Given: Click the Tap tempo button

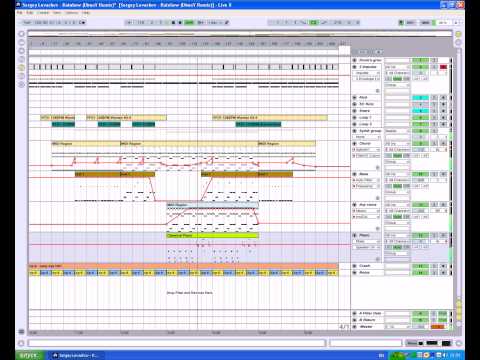Looking at the screenshot, I should [28, 23].
